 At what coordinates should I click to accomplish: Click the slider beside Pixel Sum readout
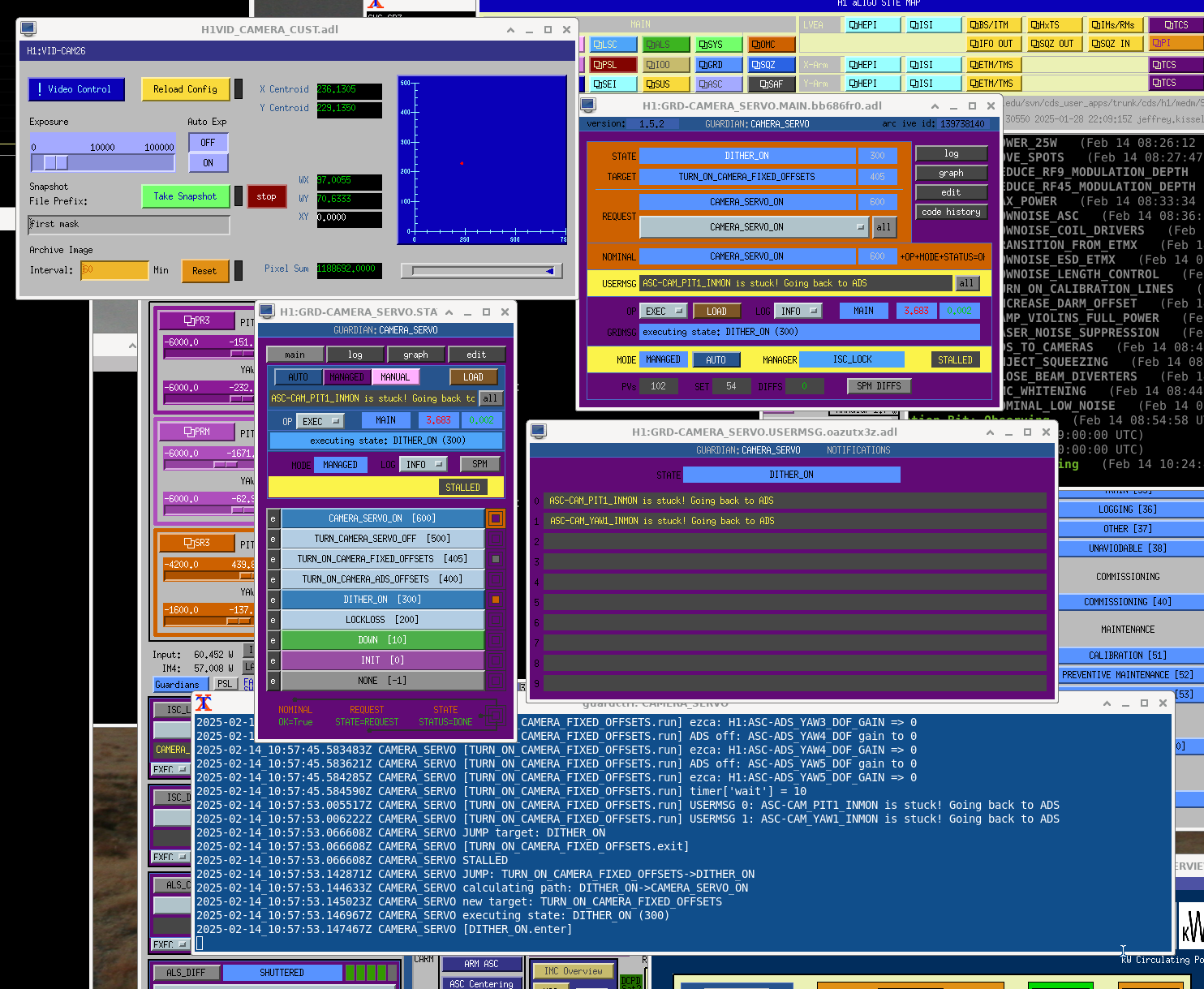(481, 271)
